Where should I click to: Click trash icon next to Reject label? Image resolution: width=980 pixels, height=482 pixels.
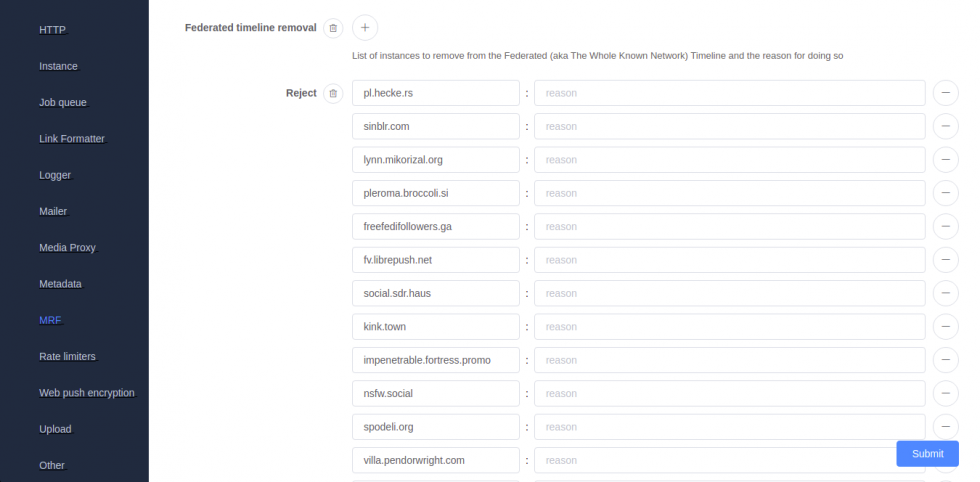(x=334, y=93)
